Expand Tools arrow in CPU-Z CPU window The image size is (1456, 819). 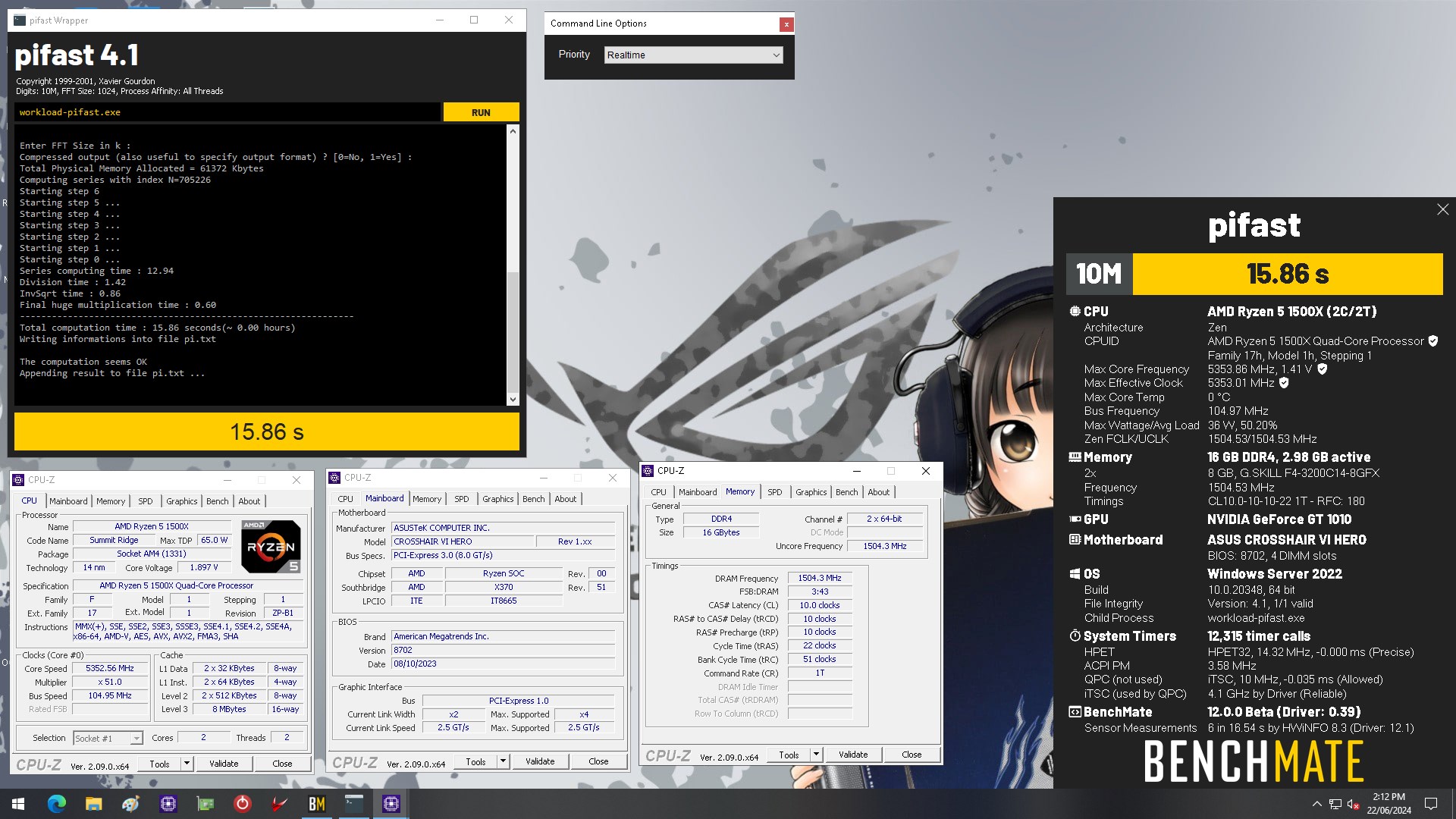pos(187,764)
